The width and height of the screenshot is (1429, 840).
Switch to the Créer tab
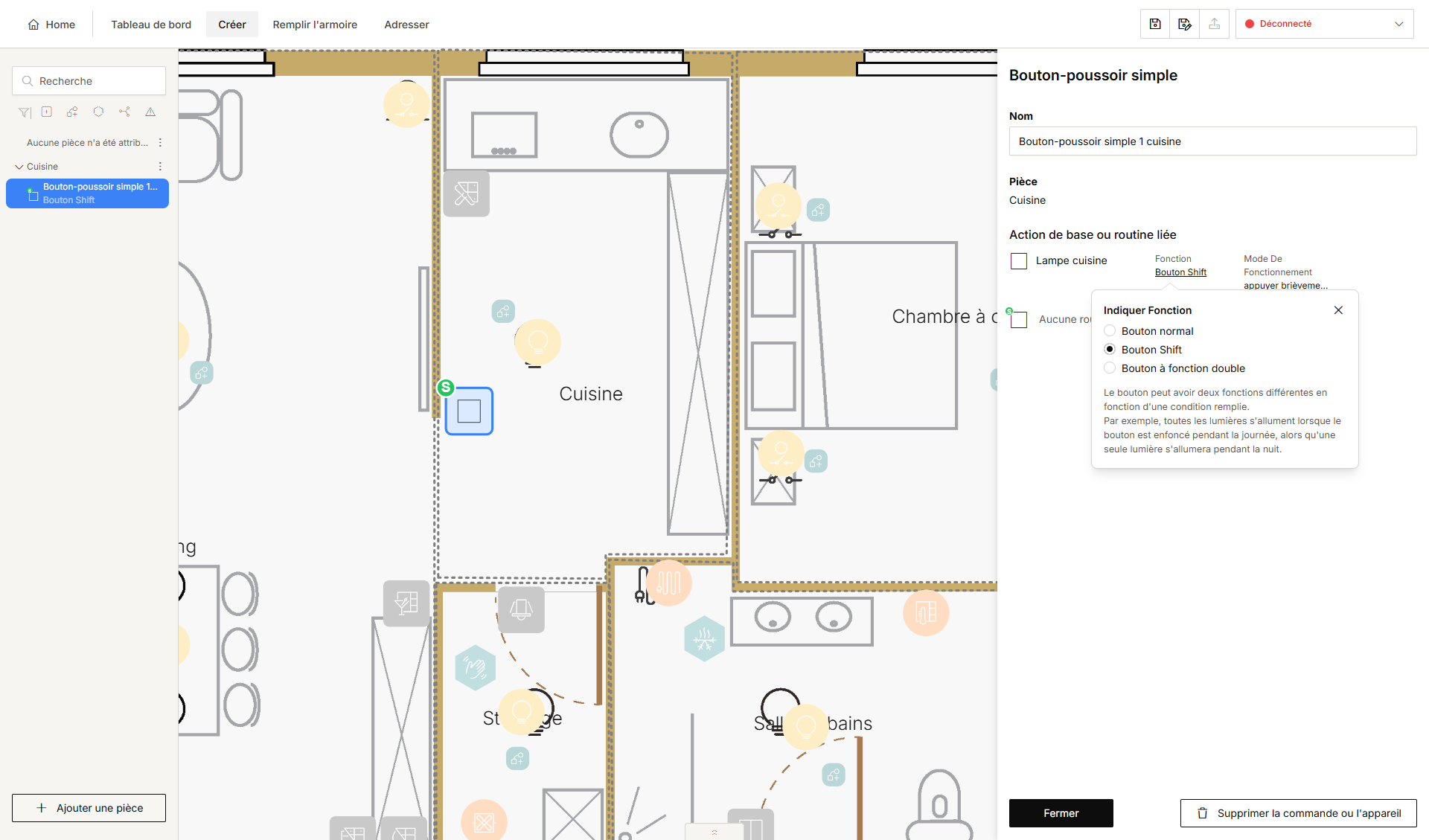click(232, 25)
